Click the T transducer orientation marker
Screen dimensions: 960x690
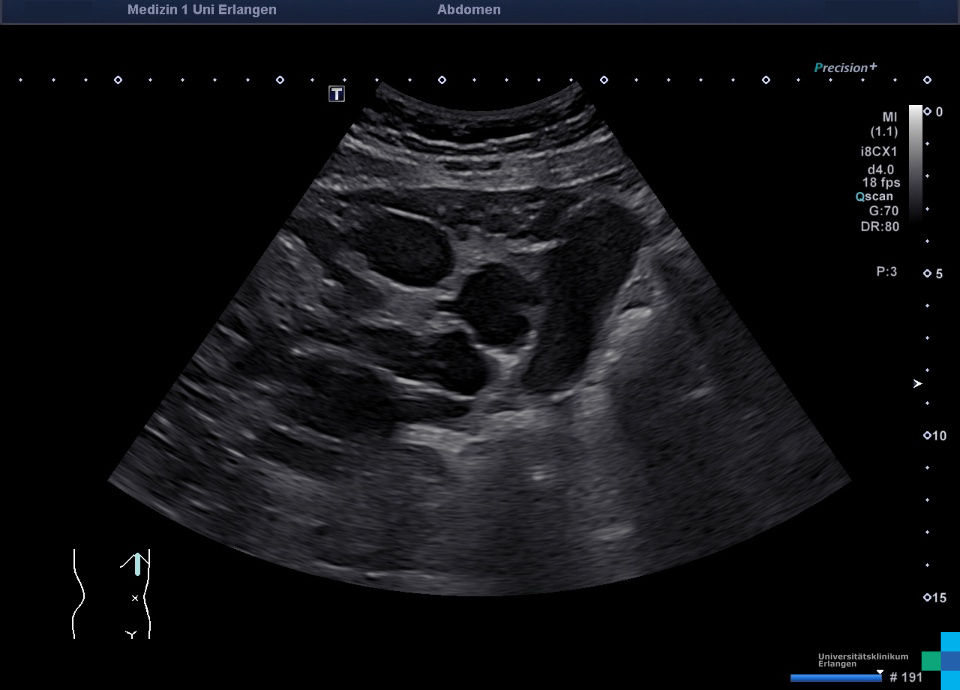point(337,94)
